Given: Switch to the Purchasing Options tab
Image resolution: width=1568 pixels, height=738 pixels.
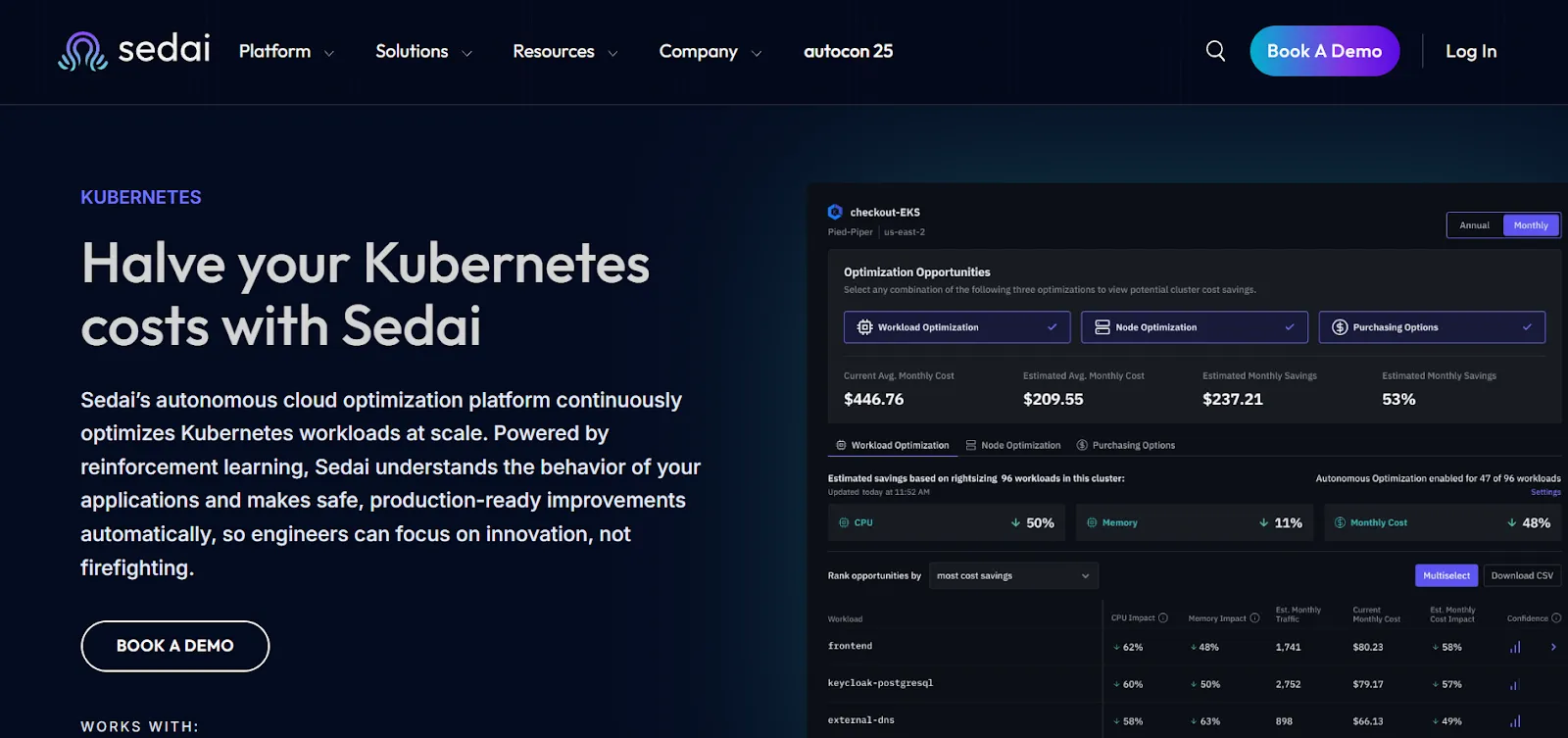Looking at the screenshot, I should tap(1126, 445).
